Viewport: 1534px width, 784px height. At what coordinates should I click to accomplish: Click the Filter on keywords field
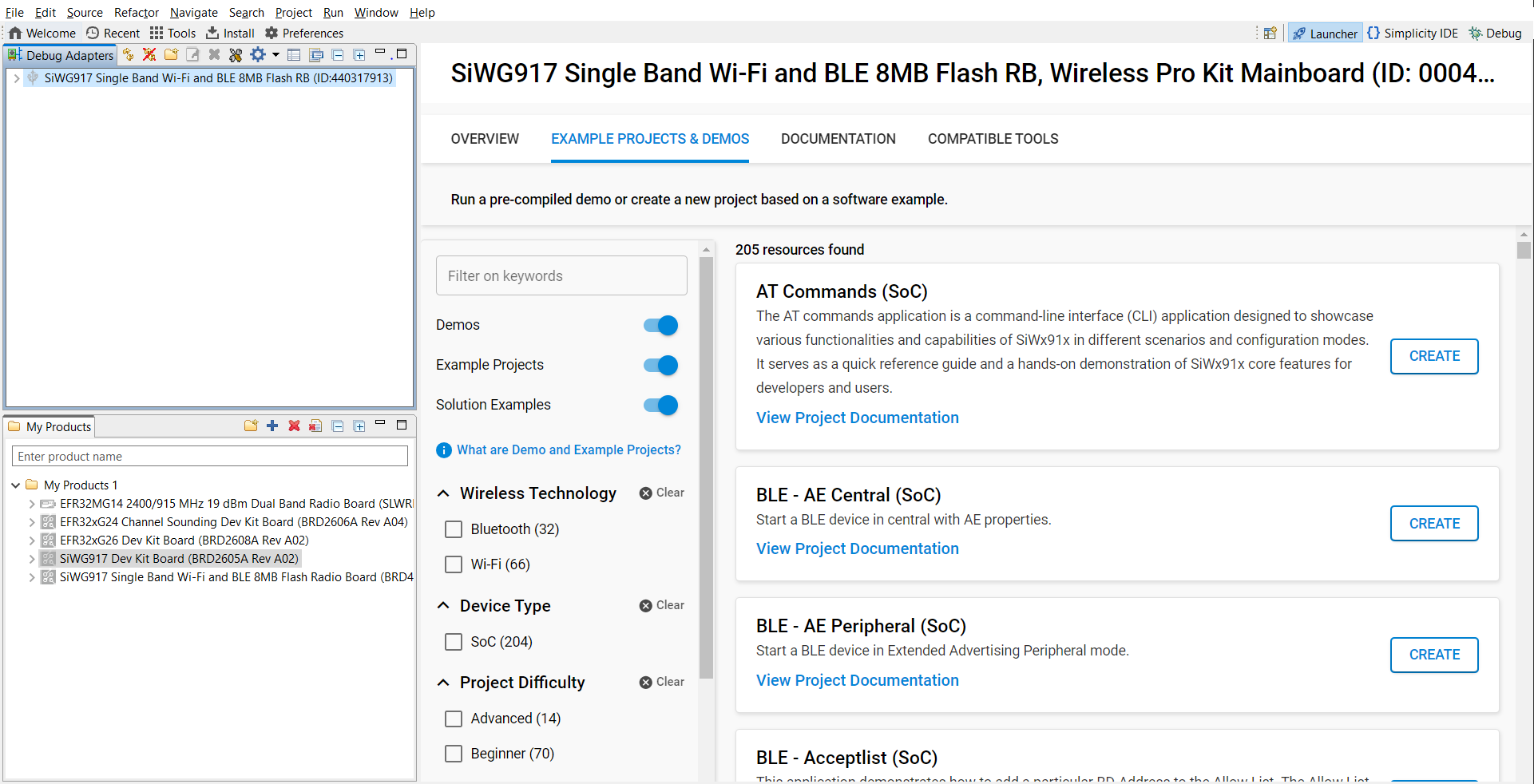tap(561, 275)
